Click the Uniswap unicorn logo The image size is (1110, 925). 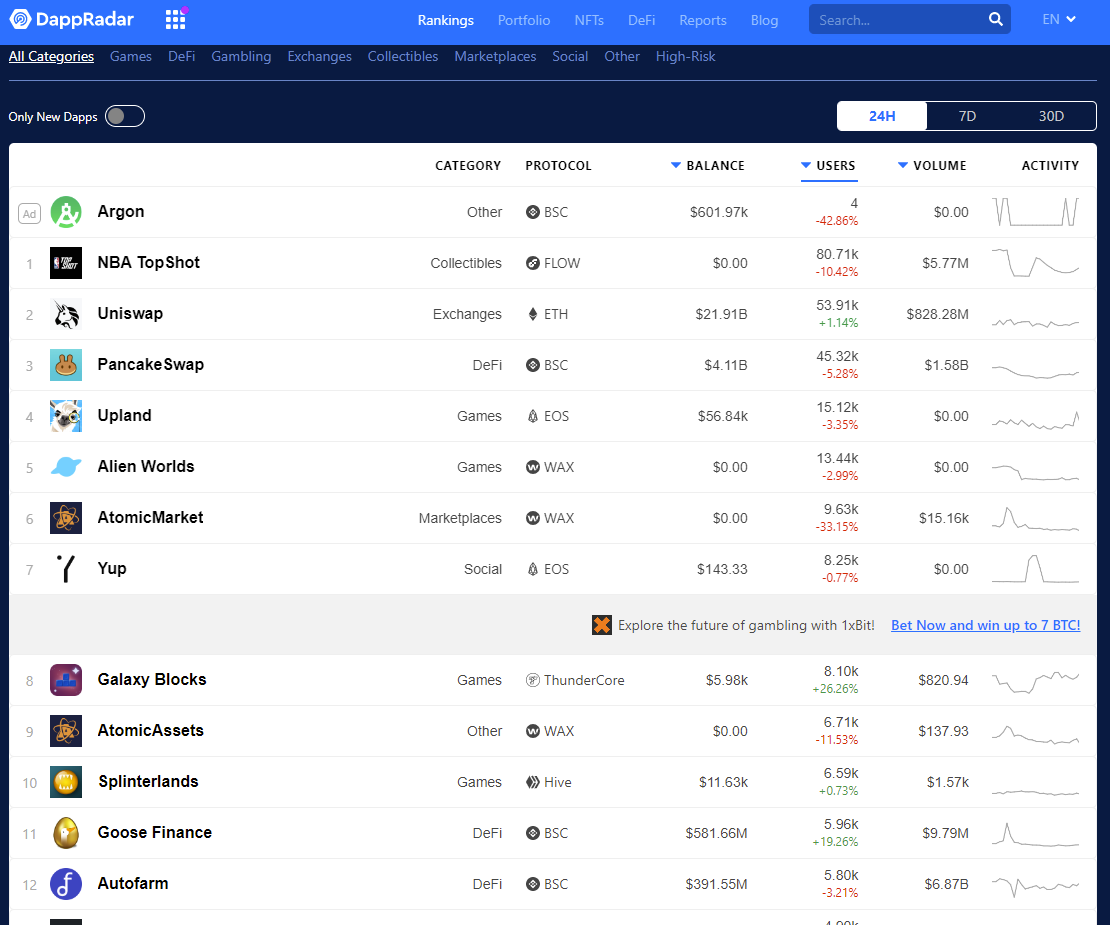(66, 314)
